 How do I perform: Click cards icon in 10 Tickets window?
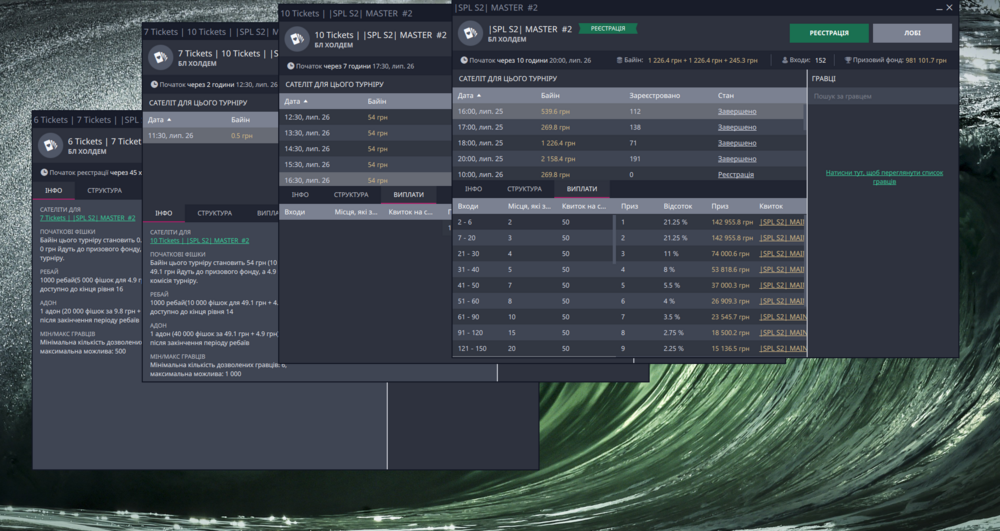coord(297,40)
